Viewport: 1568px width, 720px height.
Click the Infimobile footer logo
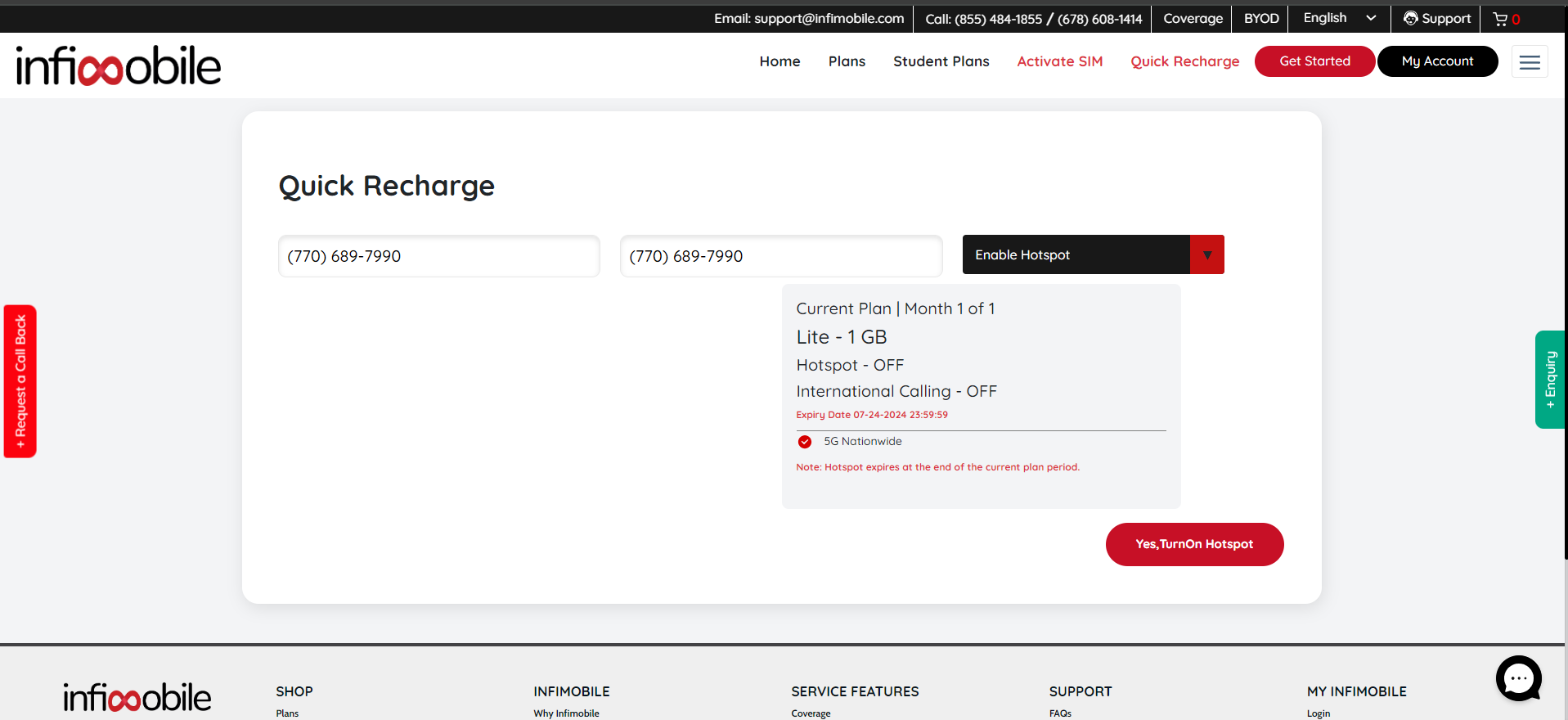(x=137, y=698)
